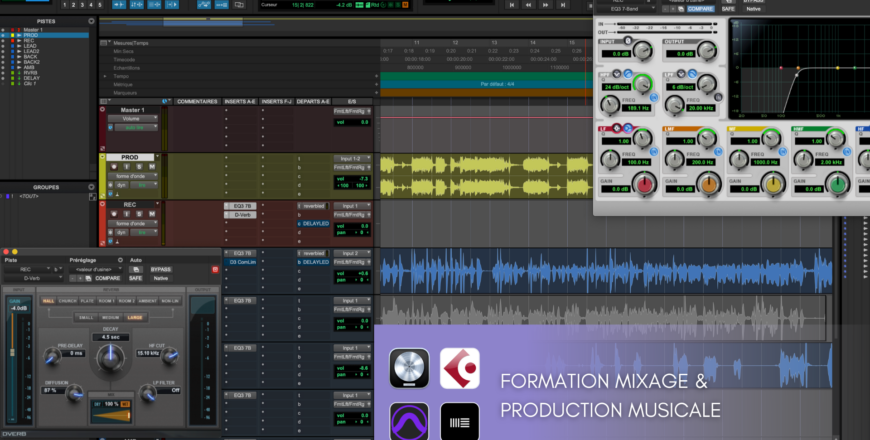Click the INSERTS F-J column header
Image resolution: width=870 pixels, height=440 pixels.
click(x=276, y=102)
